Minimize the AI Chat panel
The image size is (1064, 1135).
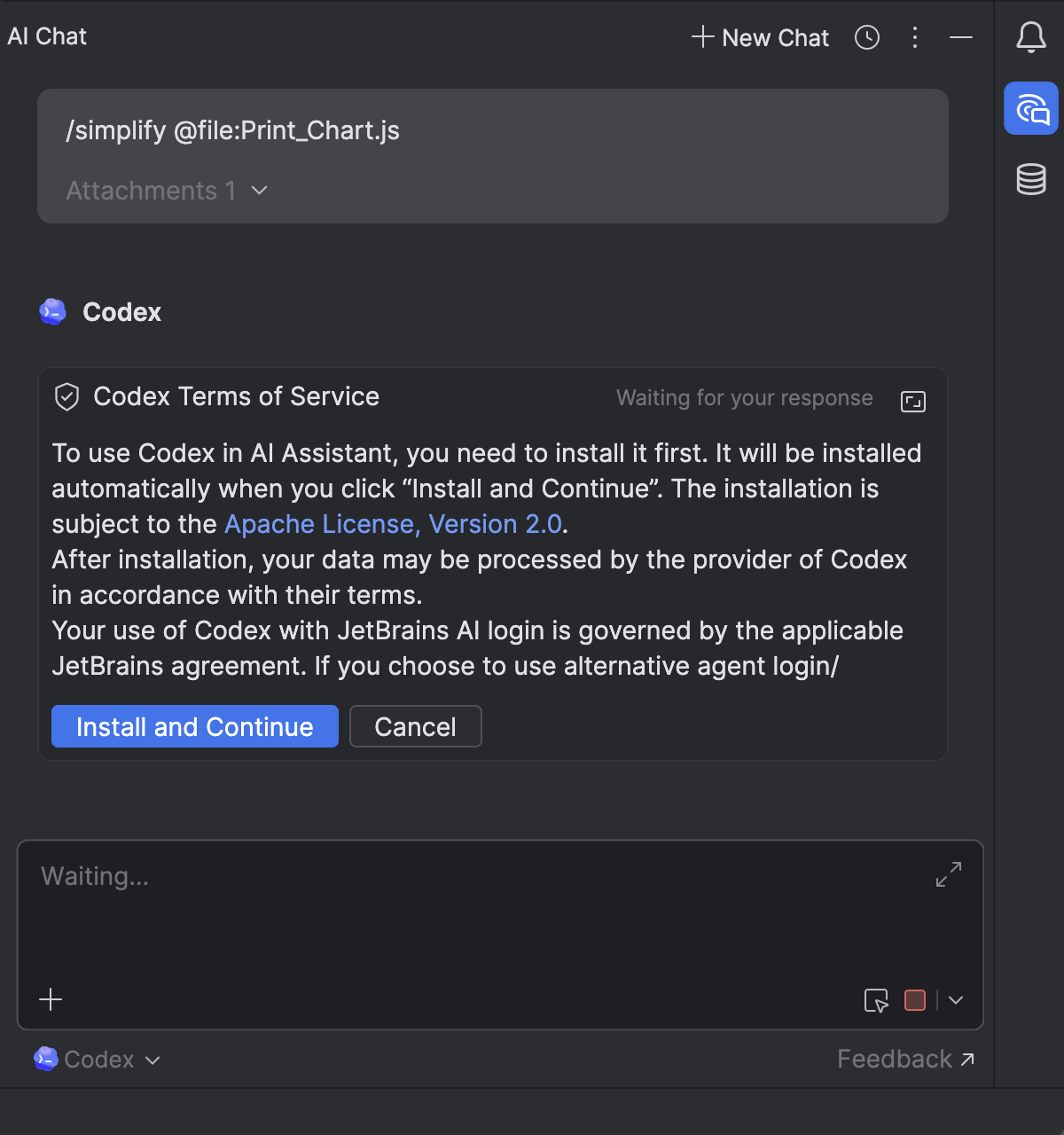(961, 37)
